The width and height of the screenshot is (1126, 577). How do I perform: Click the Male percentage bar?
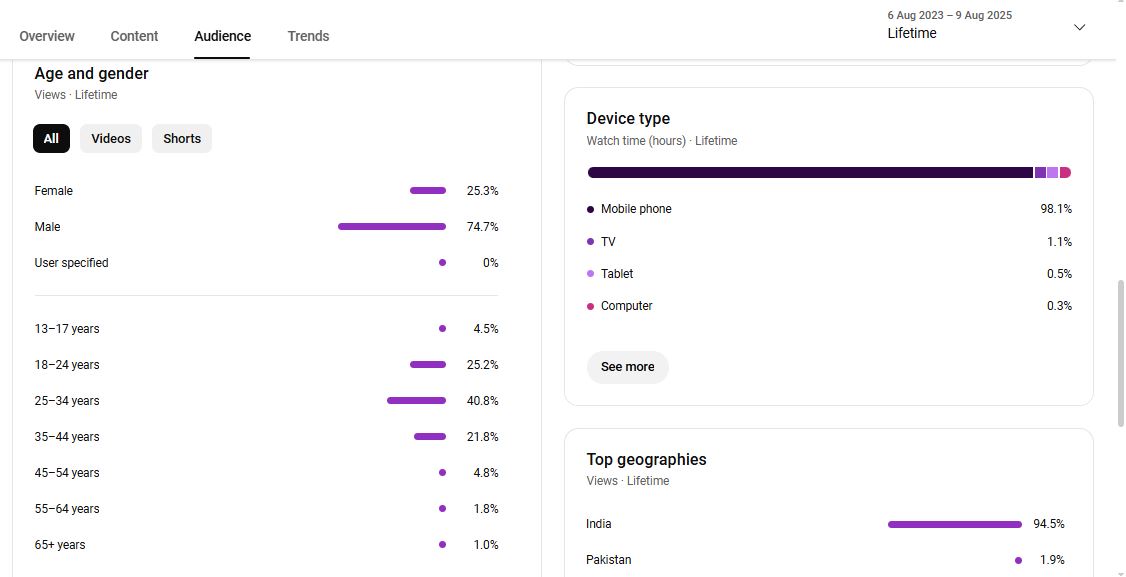(392, 227)
